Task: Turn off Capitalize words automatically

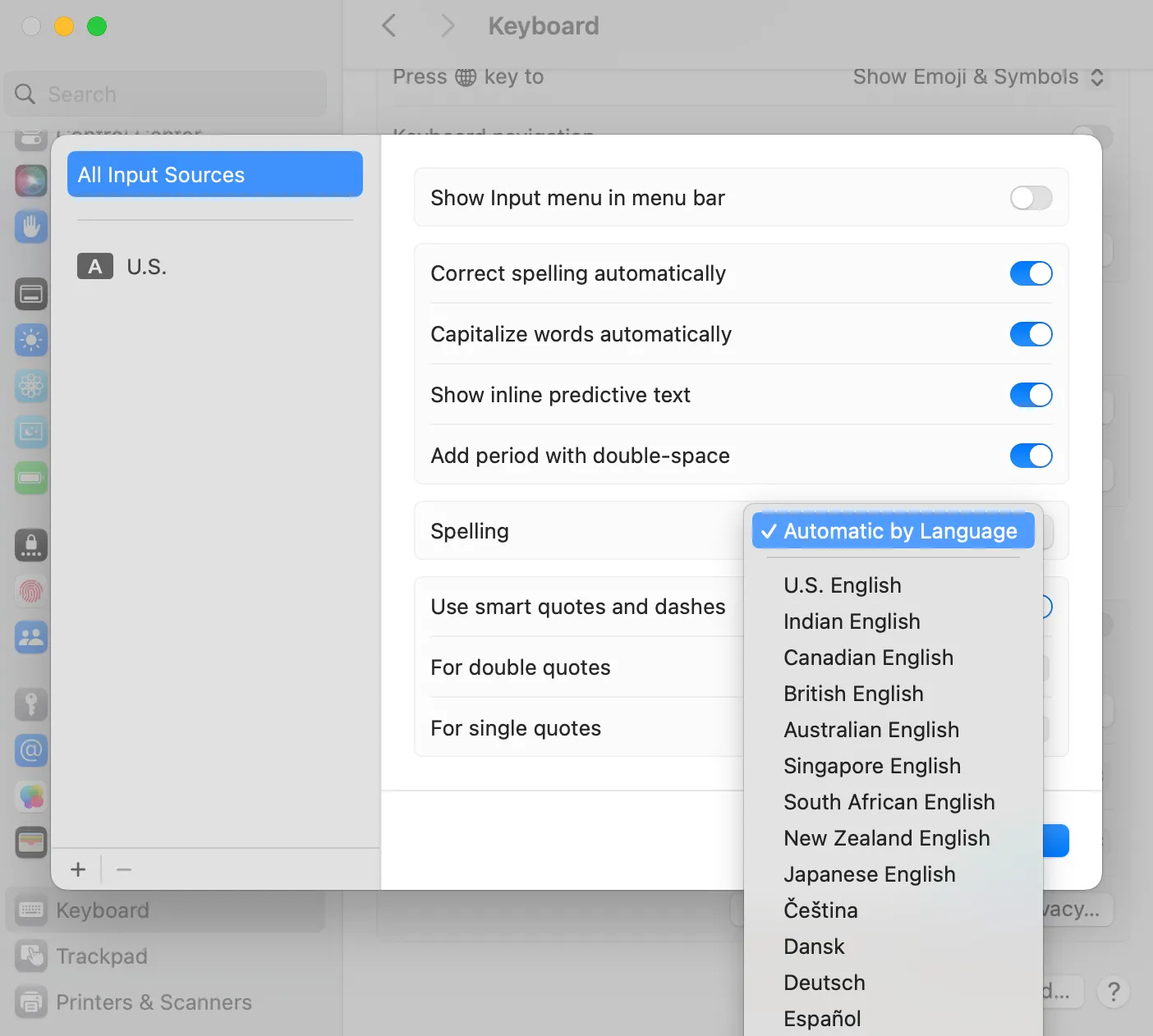Action: (x=1031, y=334)
